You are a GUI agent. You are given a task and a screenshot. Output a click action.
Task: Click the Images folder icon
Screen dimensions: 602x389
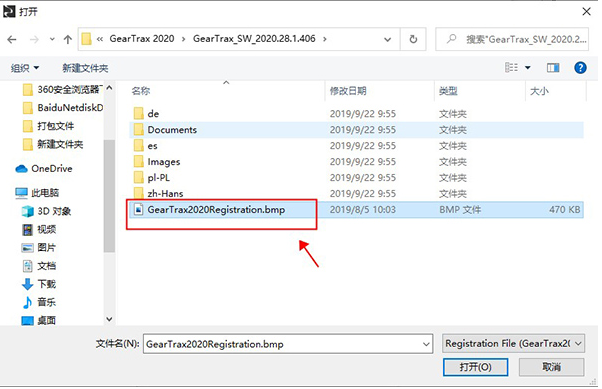click(139, 162)
